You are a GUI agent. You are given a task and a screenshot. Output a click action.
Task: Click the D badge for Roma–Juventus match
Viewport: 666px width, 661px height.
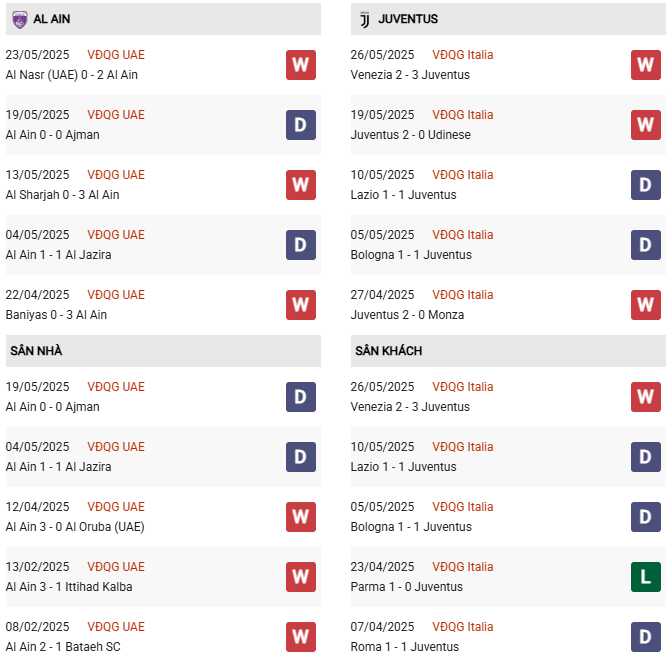[x=645, y=637]
